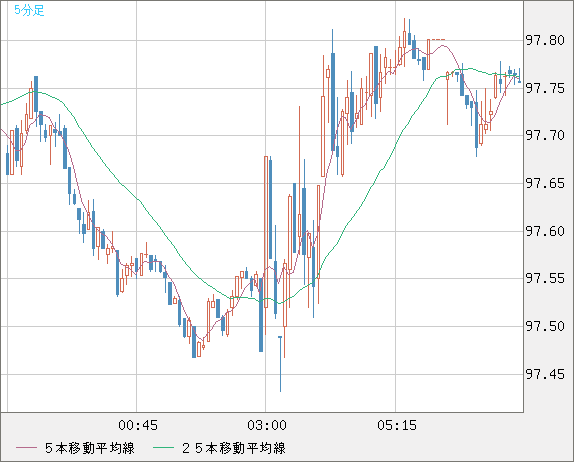Click the 00:45 time axis label
574x462 pixels.
pos(138,425)
